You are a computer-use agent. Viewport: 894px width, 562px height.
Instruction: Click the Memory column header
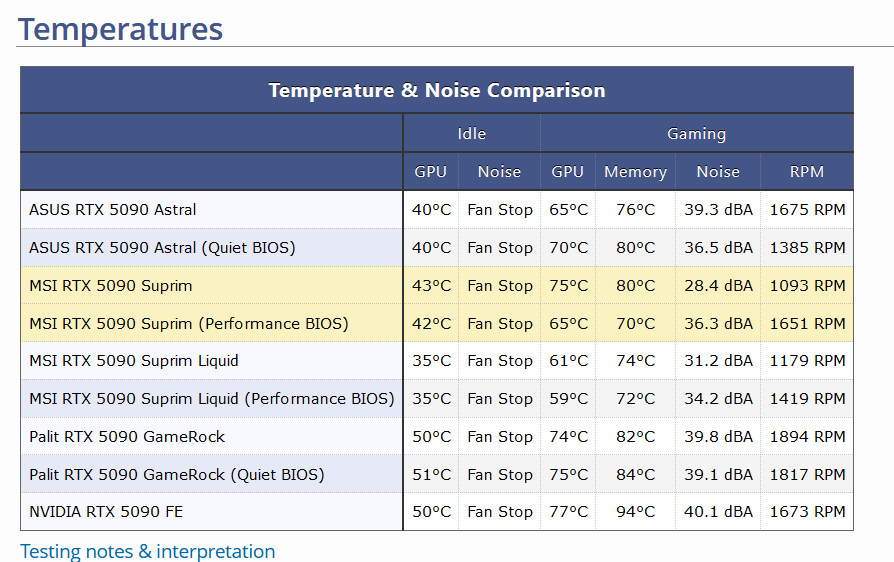(x=635, y=172)
